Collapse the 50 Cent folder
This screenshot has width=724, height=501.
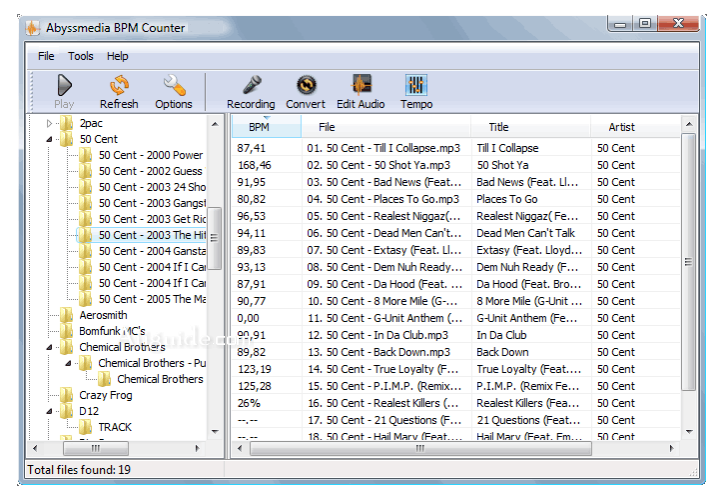click(49, 139)
